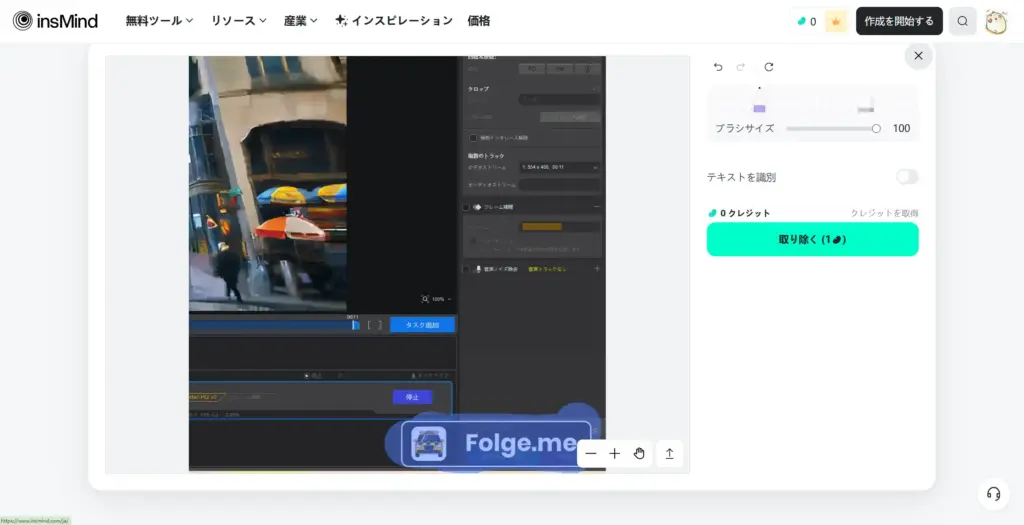
Task: Open the インスピレーション page
Action: pos(394,21)
